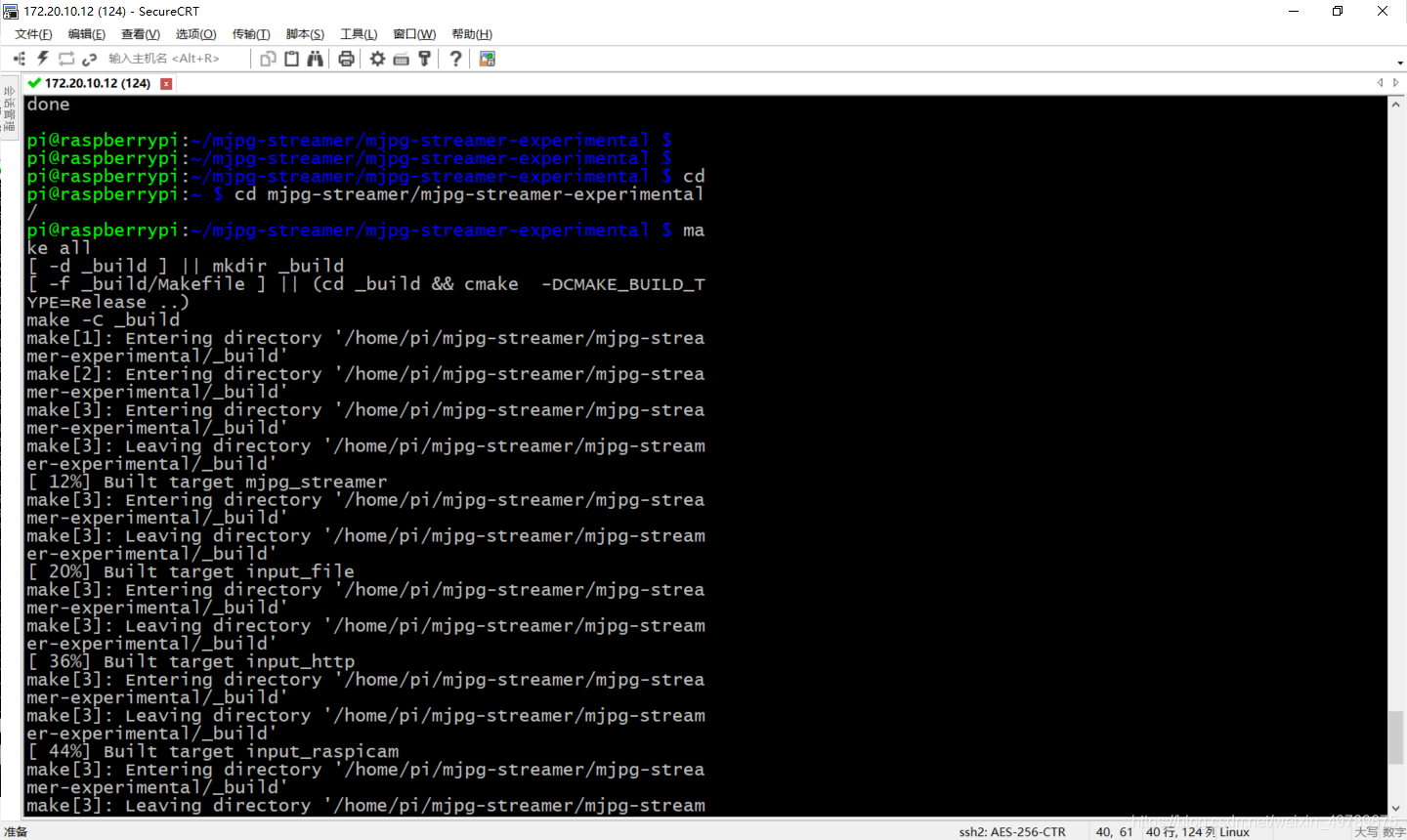Open the 文件(F) menu
This screenshot has height=840, width=1407.
click(33, 34)
